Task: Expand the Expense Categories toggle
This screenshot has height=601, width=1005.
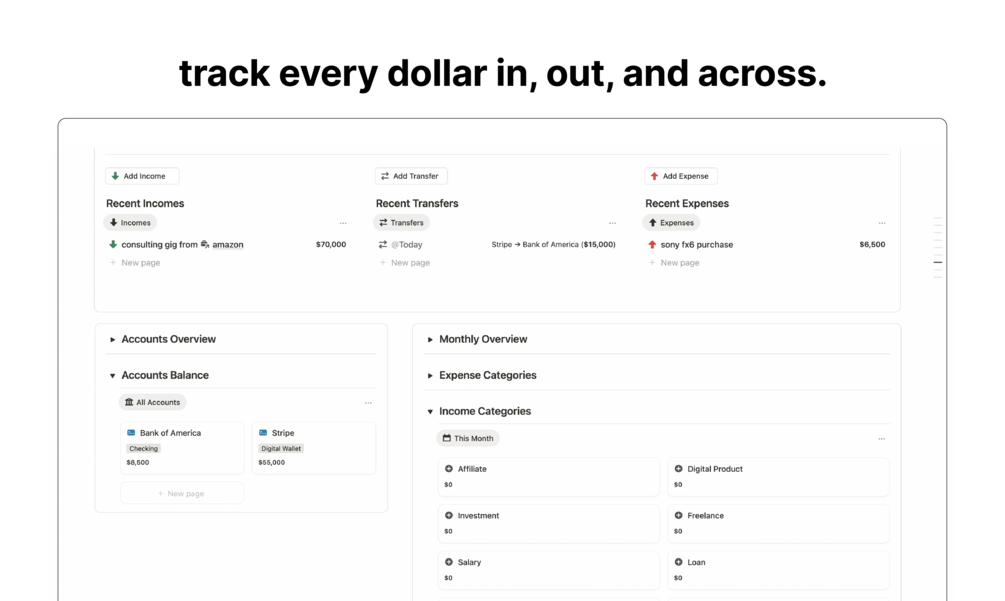Action: 430,376
